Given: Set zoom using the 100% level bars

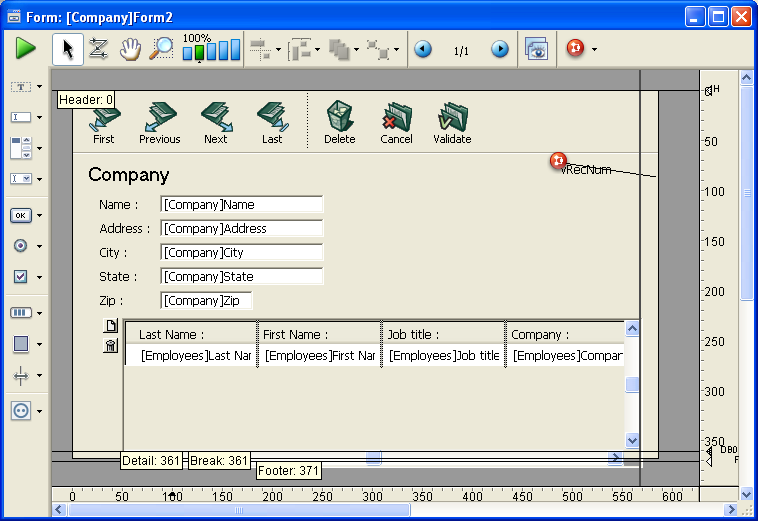Looking at the screenshot, I should tap(211, 49).
